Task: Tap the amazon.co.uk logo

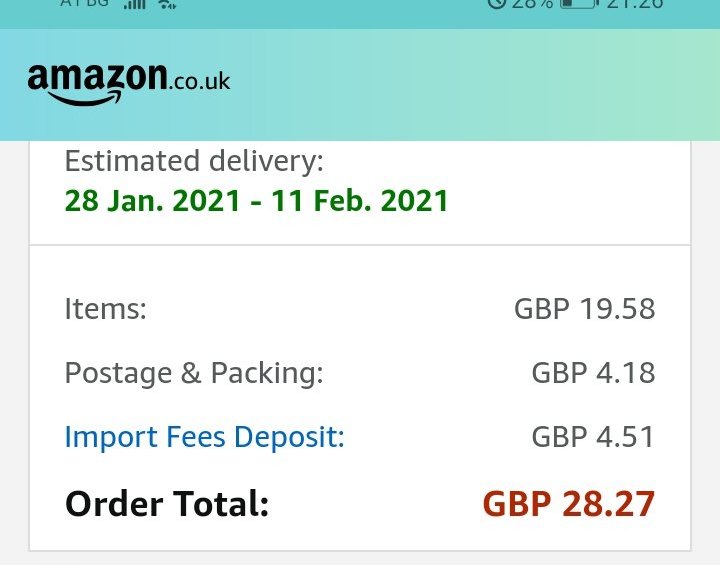Action: 129,85
